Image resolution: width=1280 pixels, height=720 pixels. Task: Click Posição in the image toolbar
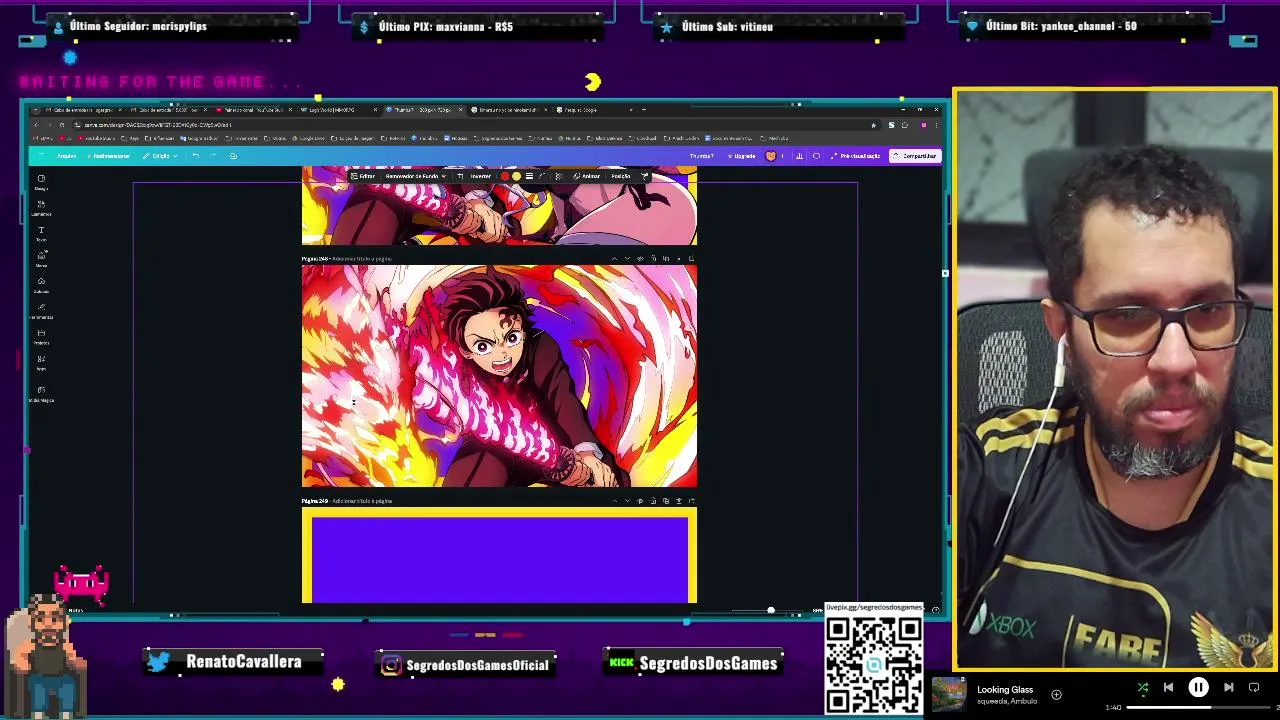pyautogui.click(x=621, y=176)
